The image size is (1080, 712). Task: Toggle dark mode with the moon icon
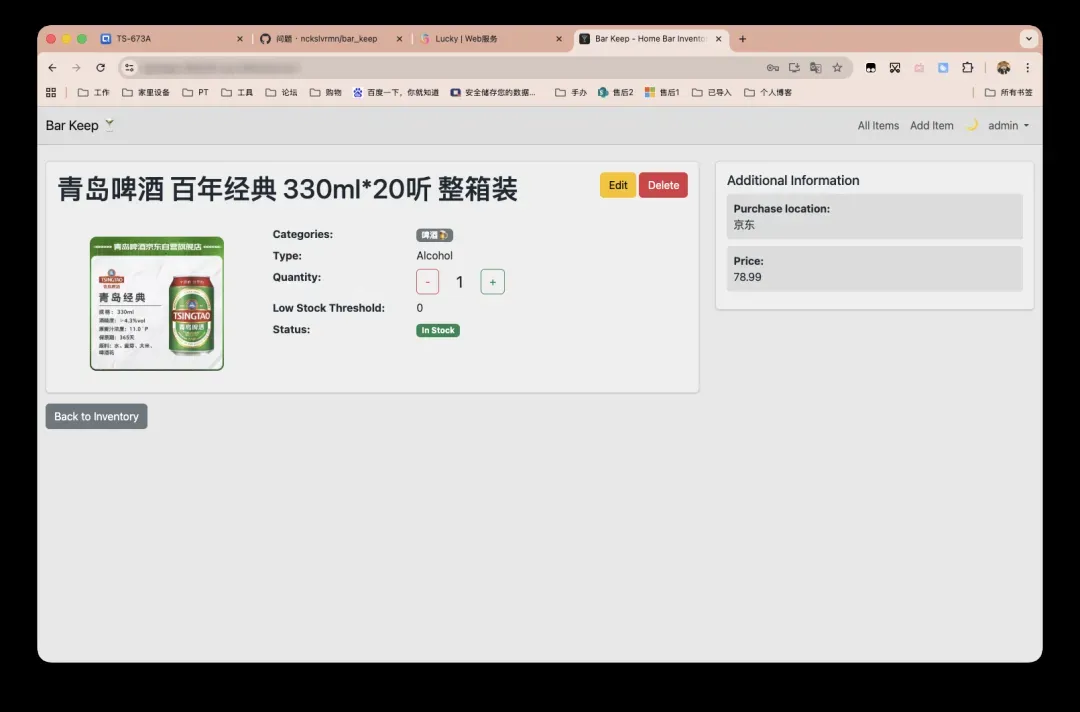point(971,125)
